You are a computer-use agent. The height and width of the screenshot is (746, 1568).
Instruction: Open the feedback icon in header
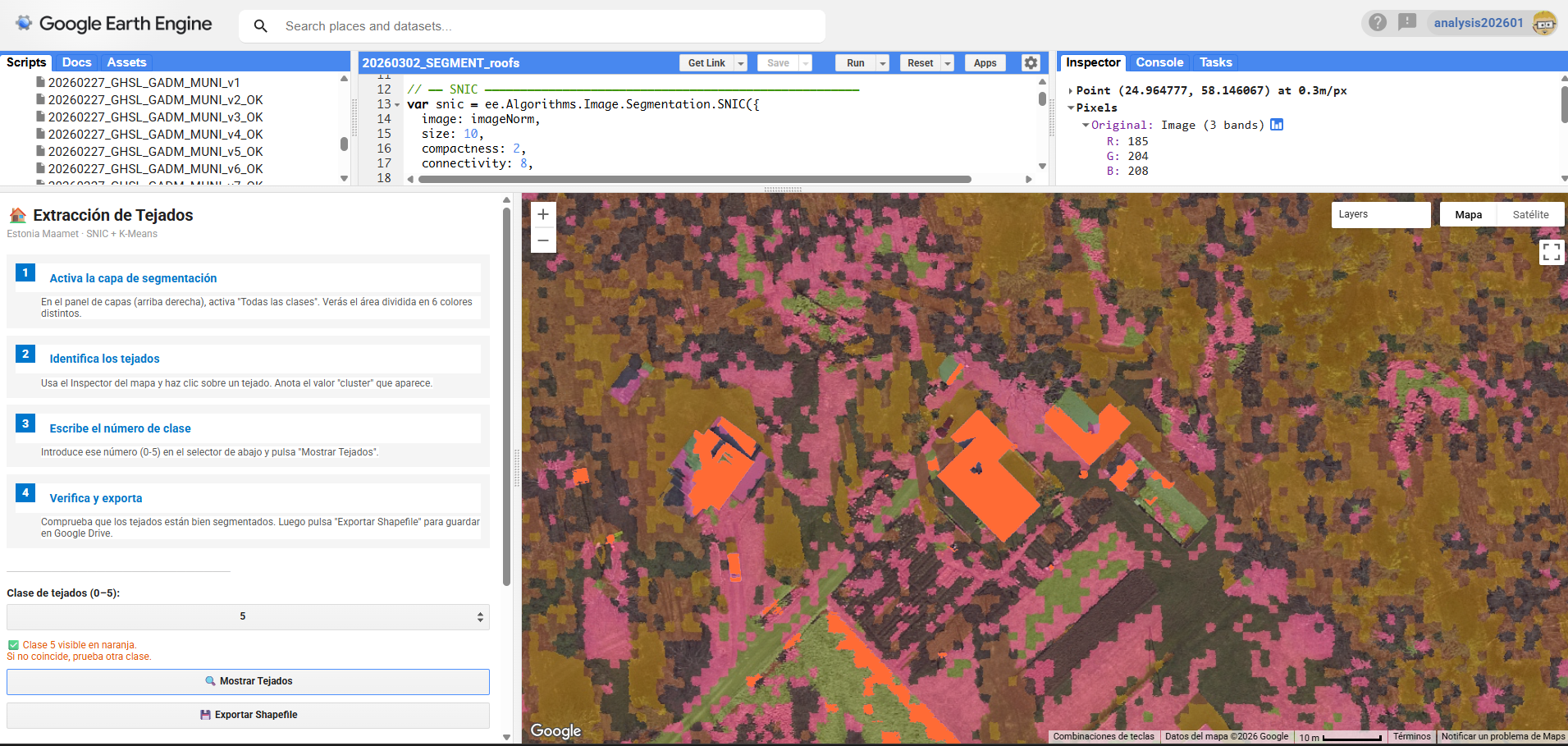[1407, 22]
